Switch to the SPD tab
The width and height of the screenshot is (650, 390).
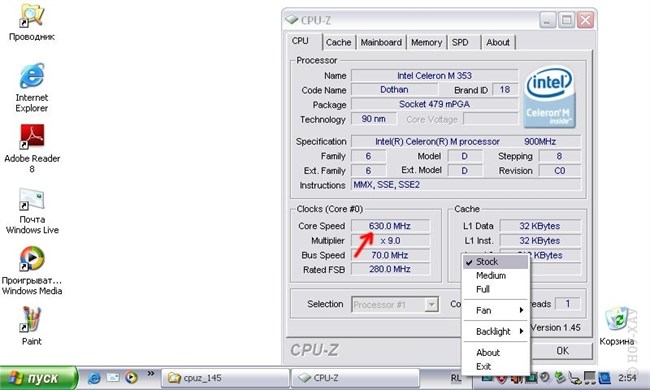tap(464, 42)
